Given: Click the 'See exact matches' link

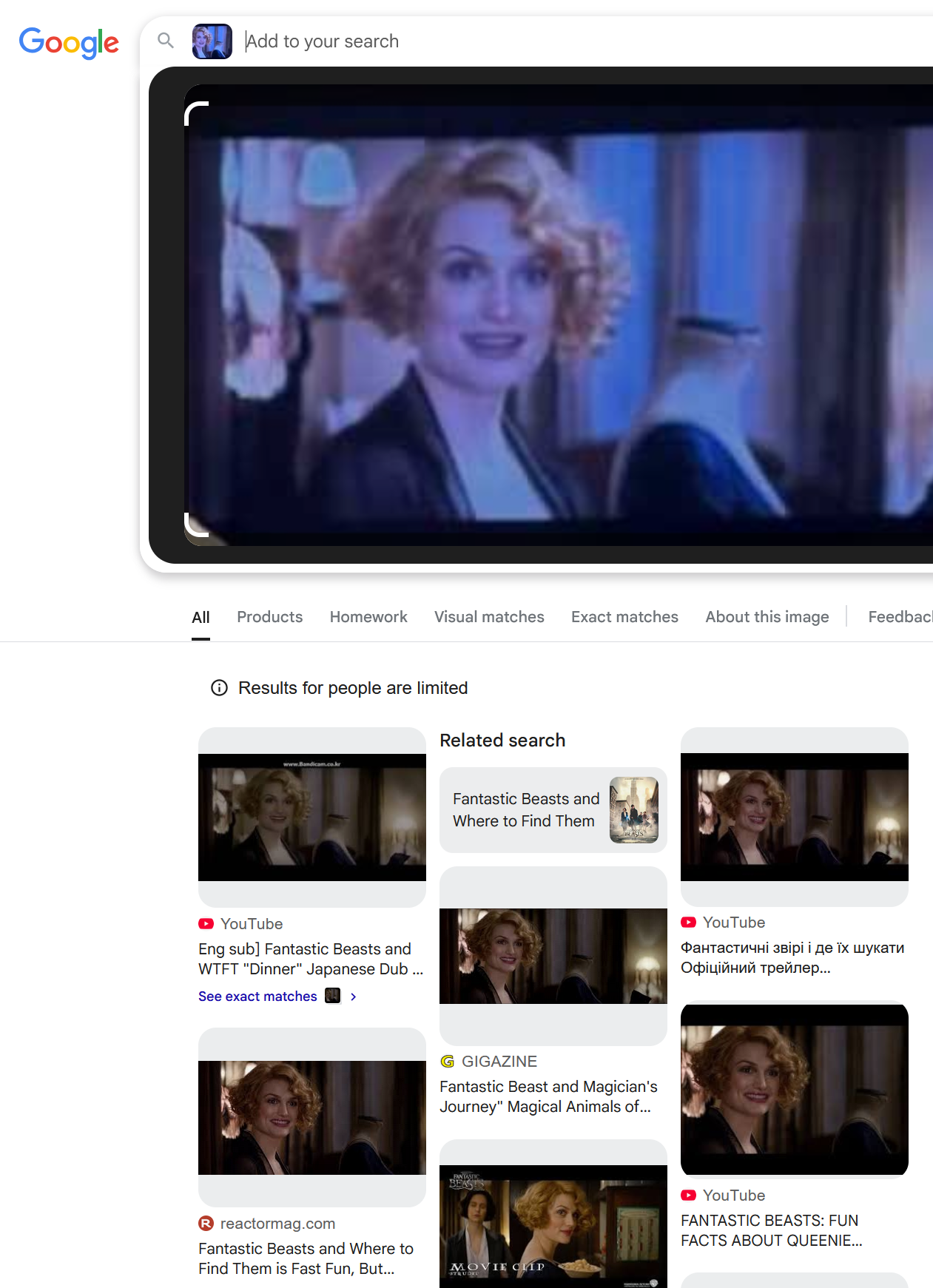Looking at the screenshot, I should click(x=257, y=997).
